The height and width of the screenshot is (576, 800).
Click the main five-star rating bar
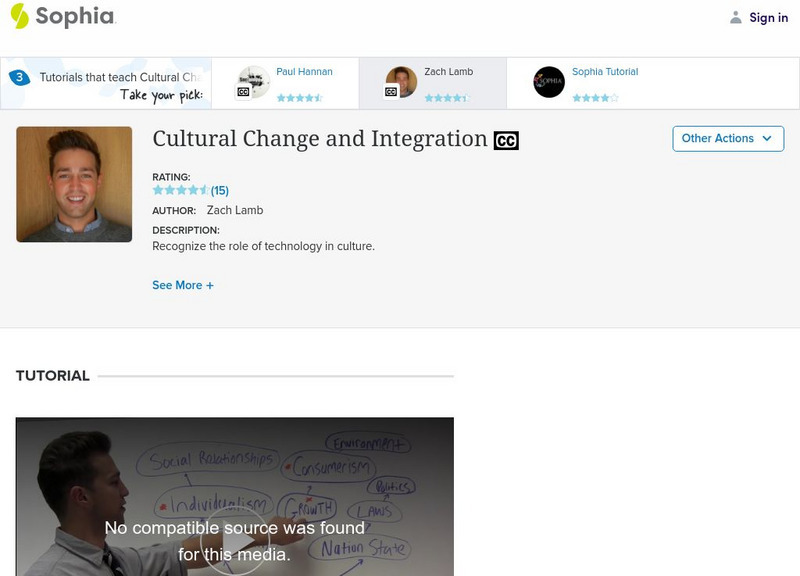coord(180,190)
